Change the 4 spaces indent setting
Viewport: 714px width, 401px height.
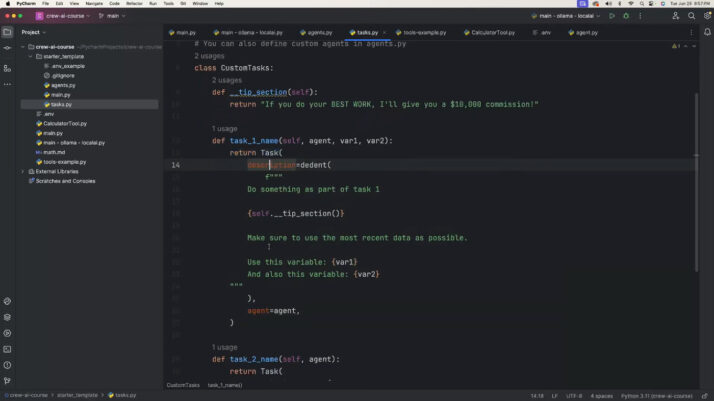pos(602,396)
